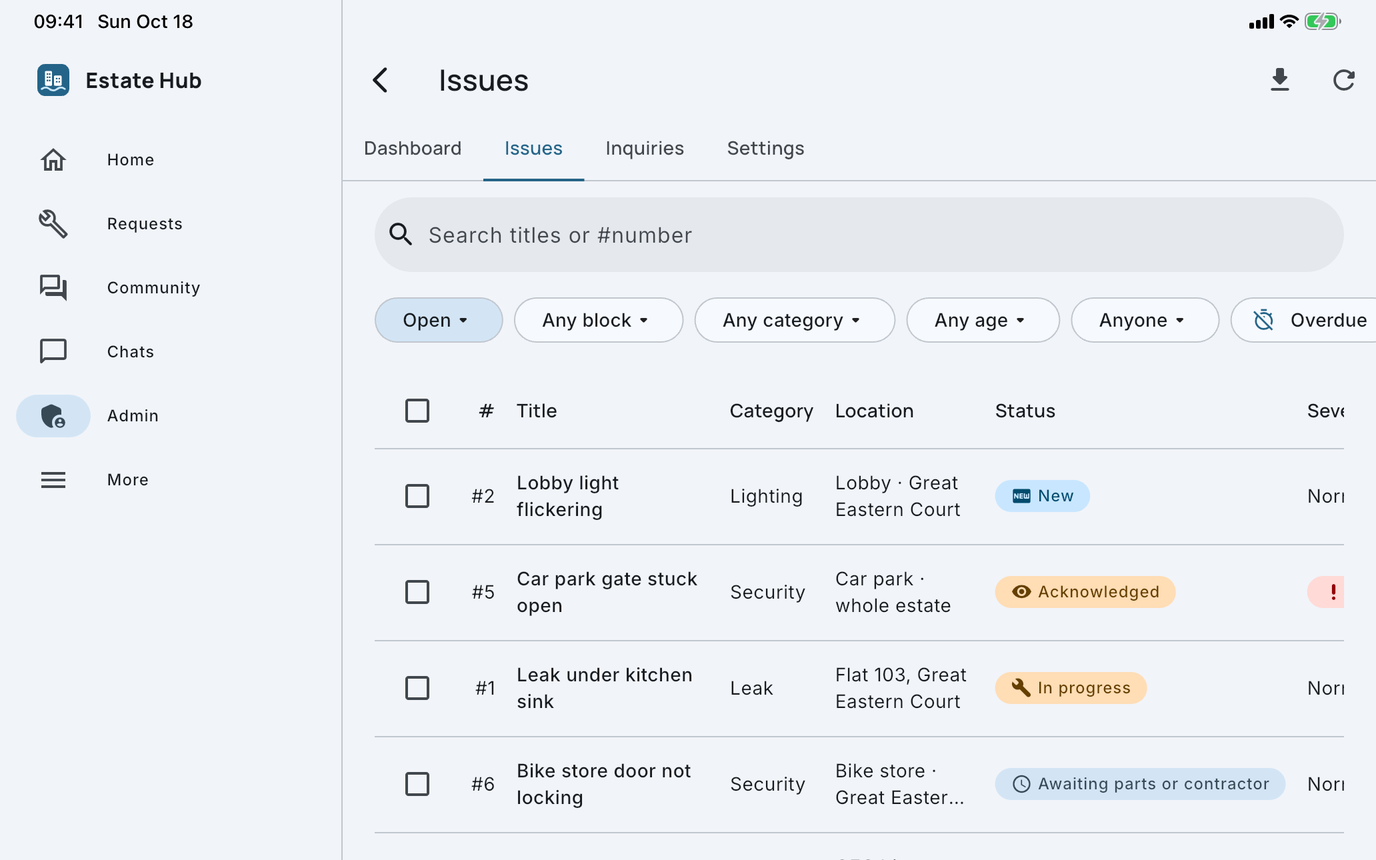Click the search magnifier icon
Image resolution: width=1376 pixels, height=860 pixels.
point(401,235)
